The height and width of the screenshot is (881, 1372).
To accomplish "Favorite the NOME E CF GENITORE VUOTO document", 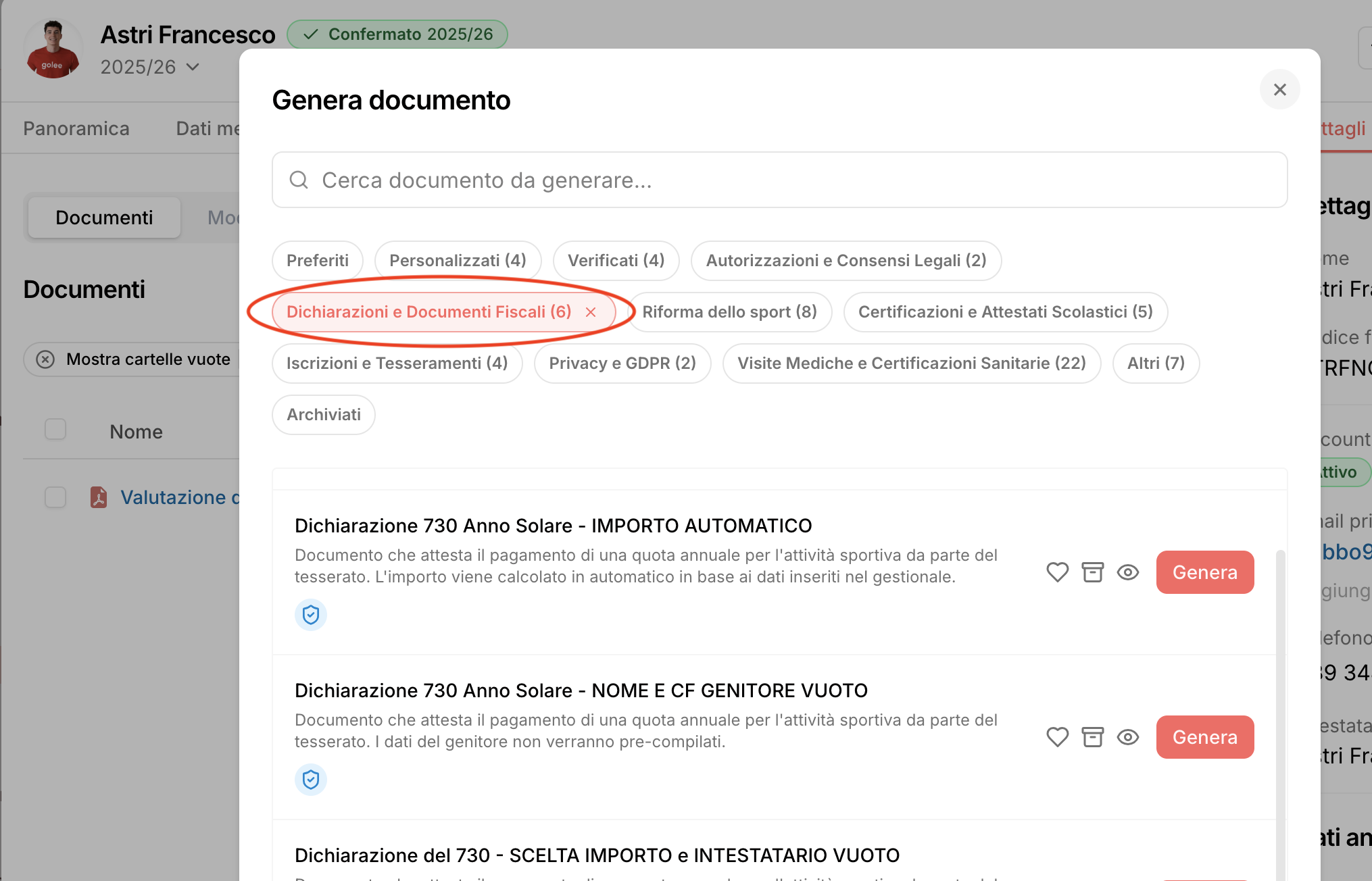I will tap(1057, 737).
